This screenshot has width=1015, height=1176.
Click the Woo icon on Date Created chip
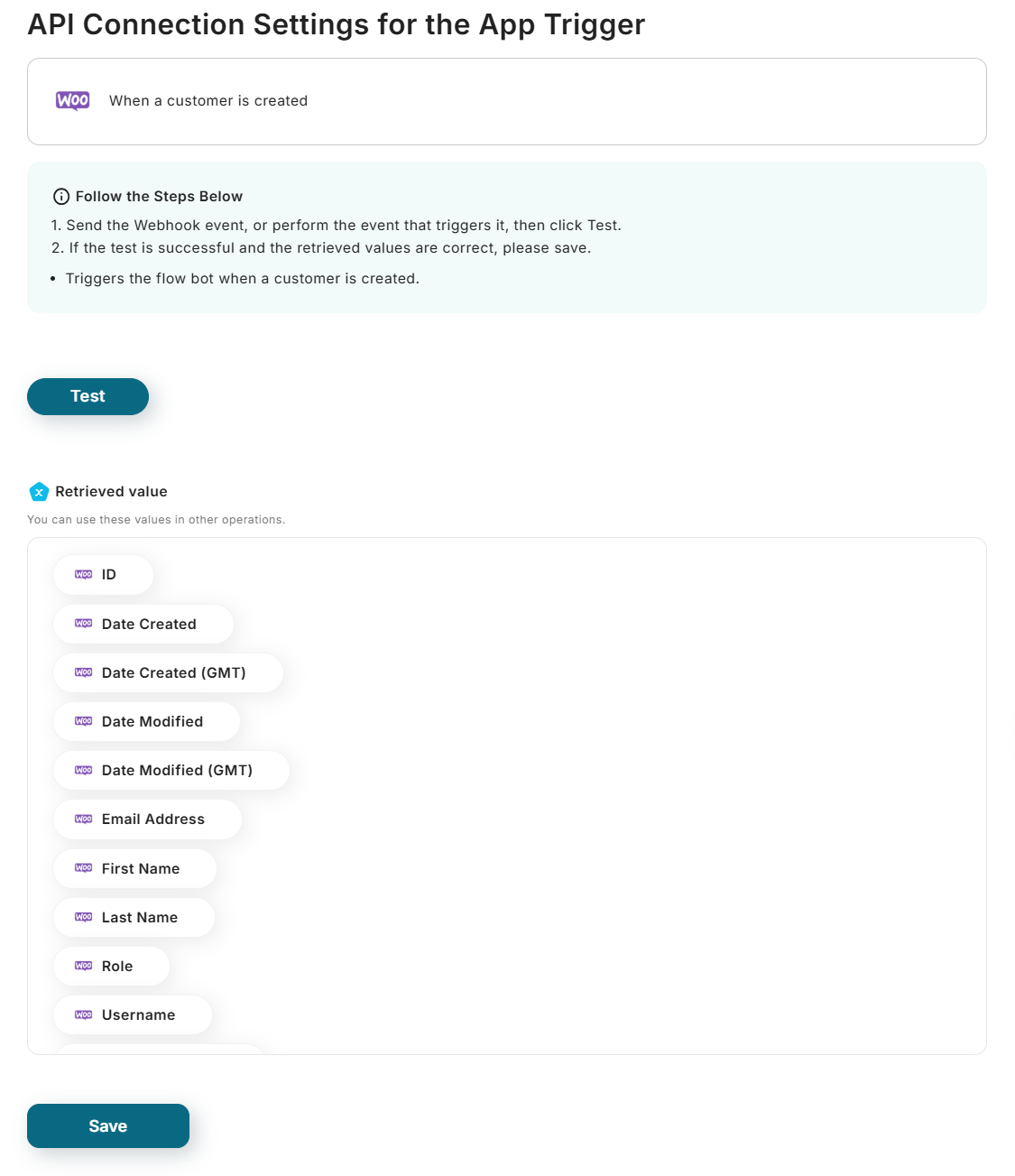coord(84,624)
